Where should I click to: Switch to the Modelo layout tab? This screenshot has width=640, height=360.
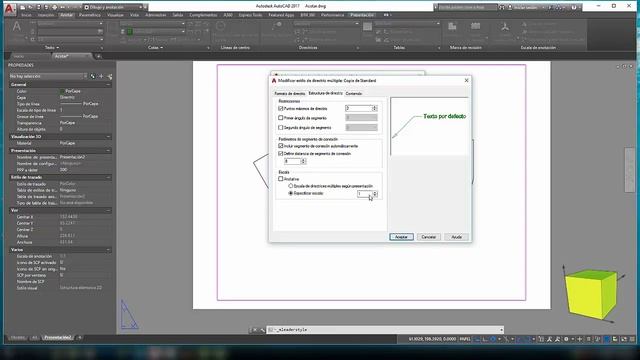click(17, 338)
